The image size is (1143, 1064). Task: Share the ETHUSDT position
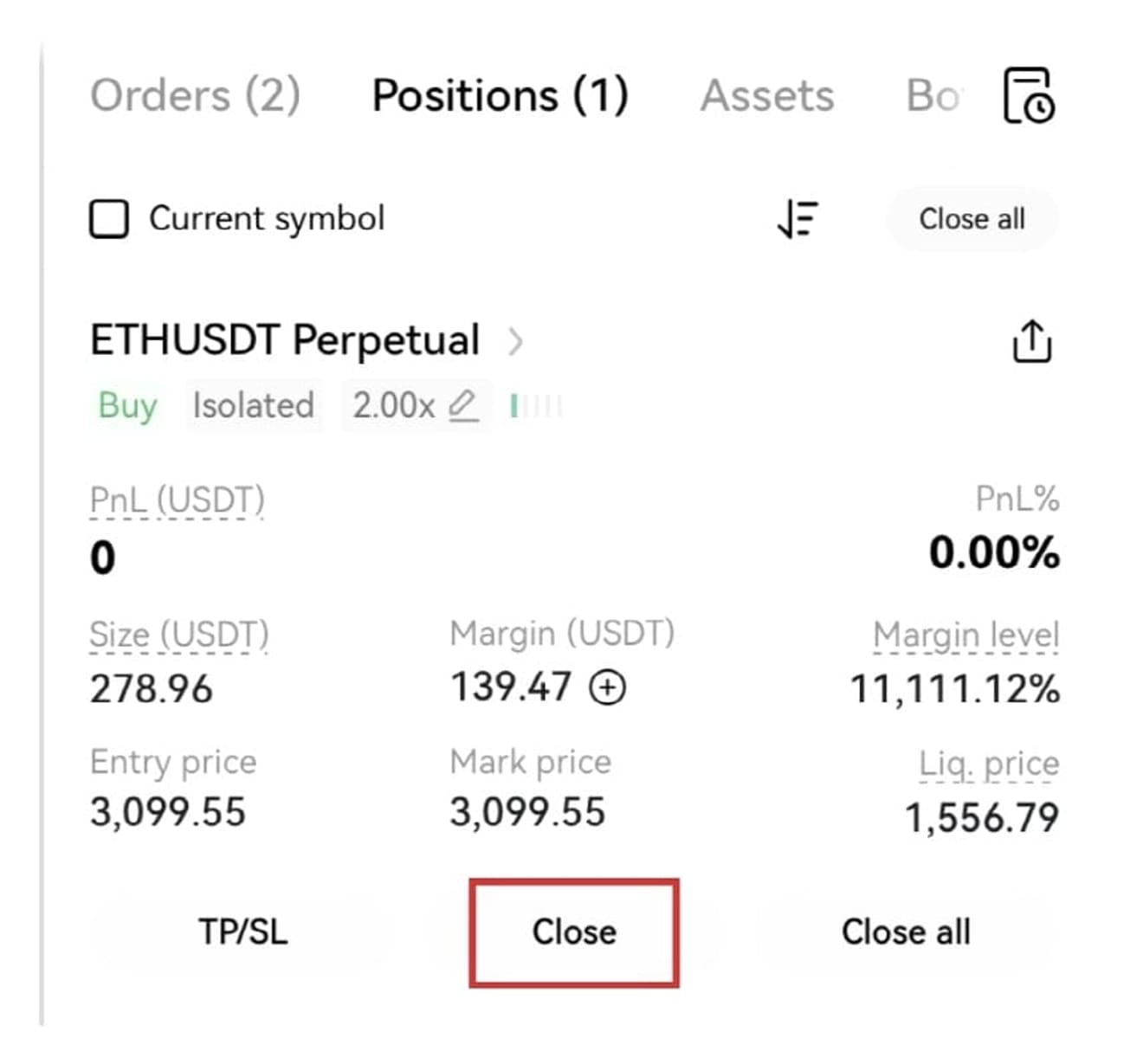[x=1032, y=340]
